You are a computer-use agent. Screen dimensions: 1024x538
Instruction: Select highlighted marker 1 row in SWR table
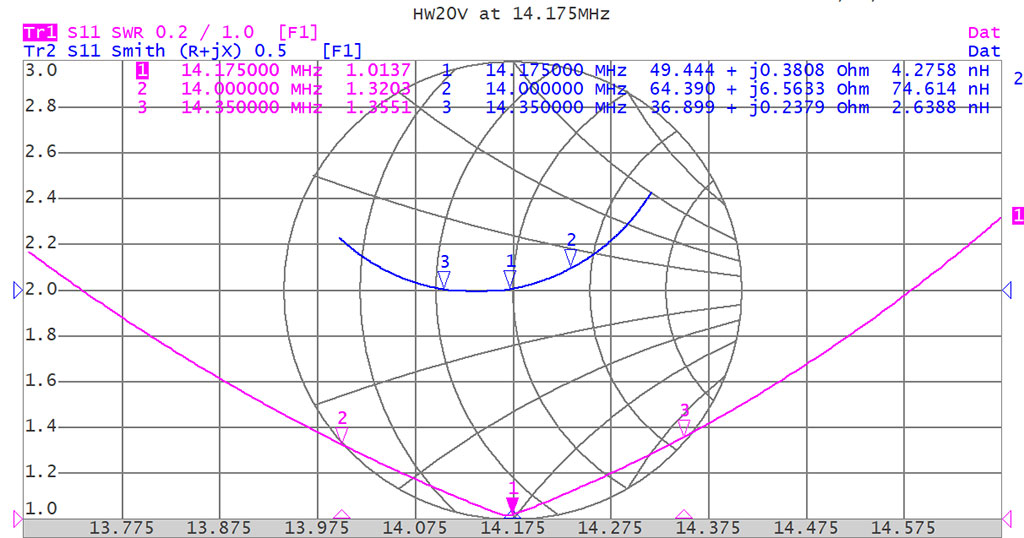pos(275,71)
